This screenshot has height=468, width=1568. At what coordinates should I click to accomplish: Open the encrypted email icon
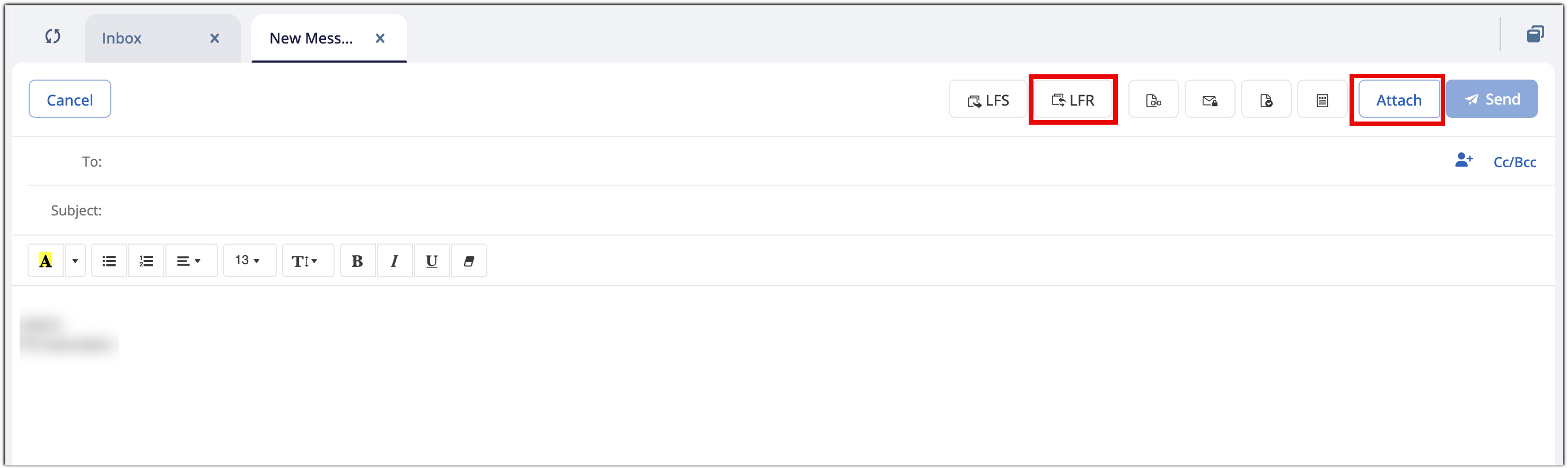(1210, 99)
